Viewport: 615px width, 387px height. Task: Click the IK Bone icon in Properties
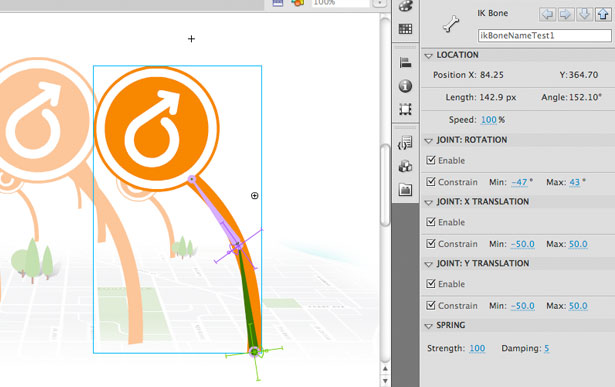(451, 24)
